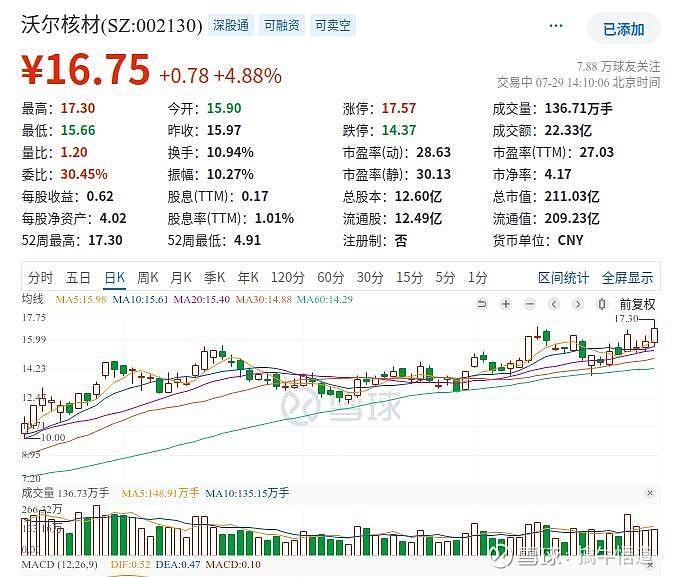The image size is (673, 577).
Task: Click the 17.30 high price marker on chart
Action: tap(626, 319)
